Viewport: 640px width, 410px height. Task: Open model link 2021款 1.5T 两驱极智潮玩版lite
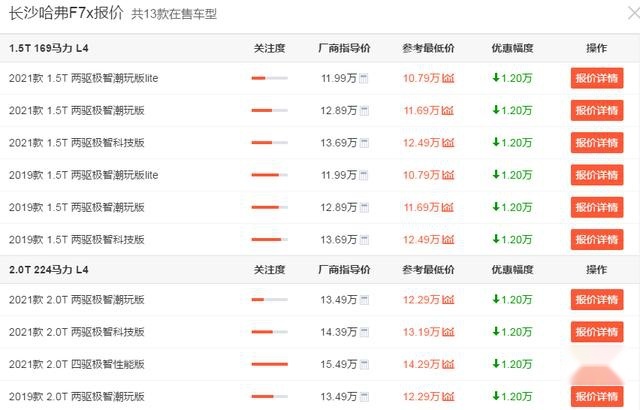point(84,78)
